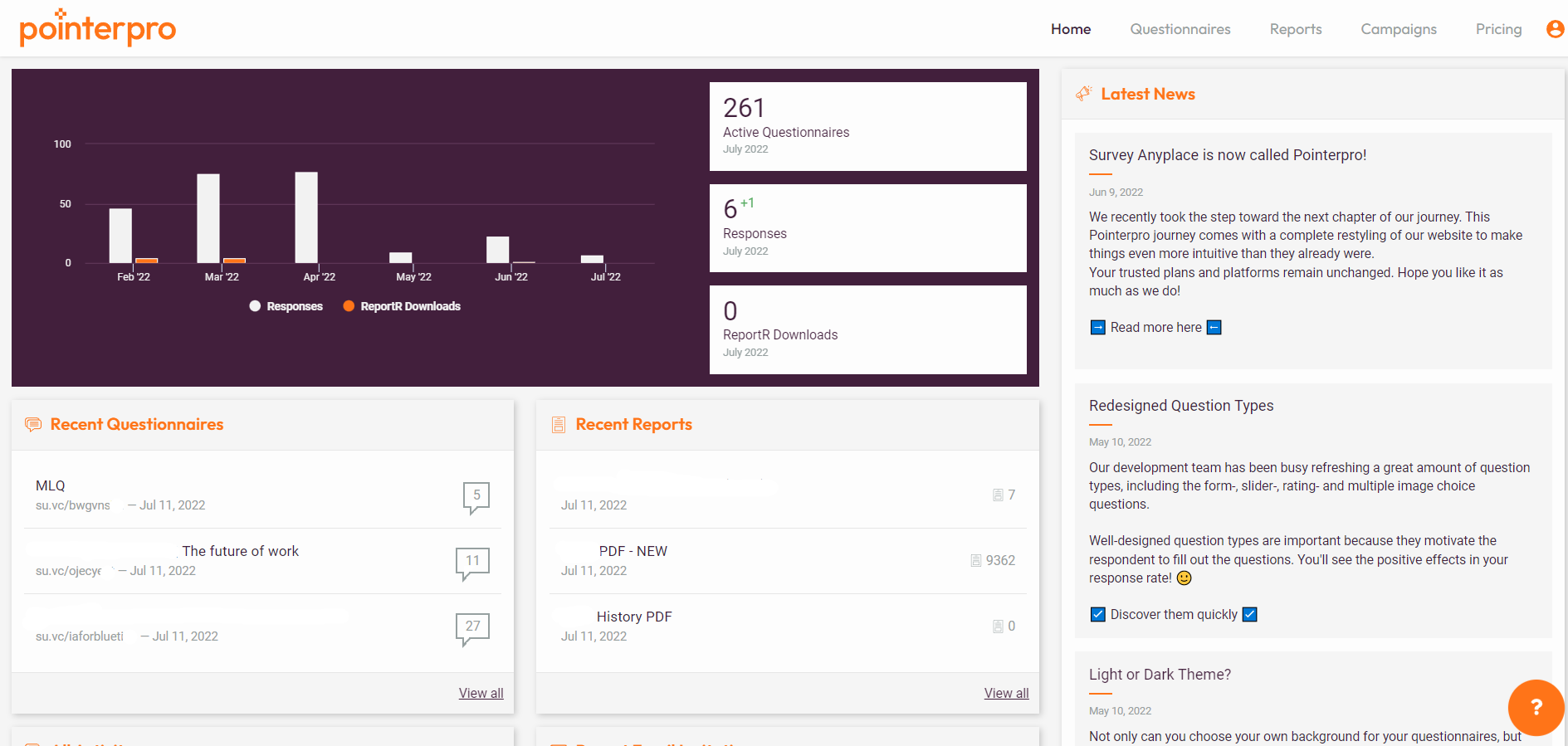1568x746 pixels.
Task: Select the Jul '22 responses bar
Action: tap(592, 259)
